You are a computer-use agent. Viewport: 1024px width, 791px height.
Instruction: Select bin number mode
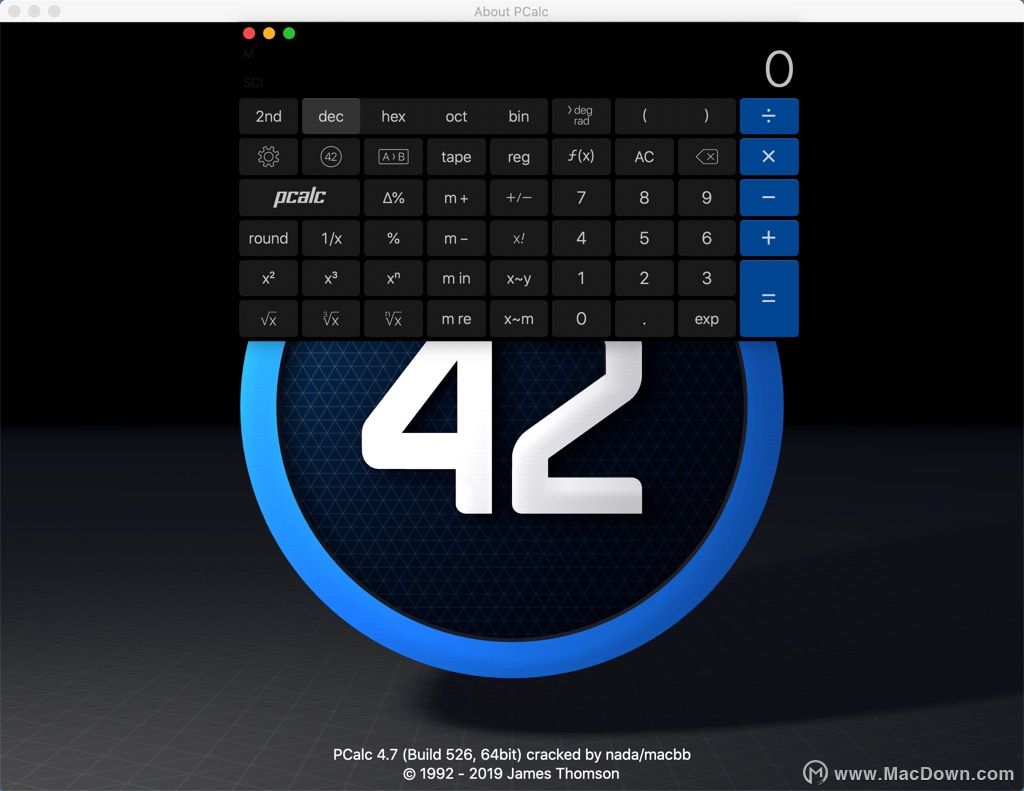(x=519, y=116)
